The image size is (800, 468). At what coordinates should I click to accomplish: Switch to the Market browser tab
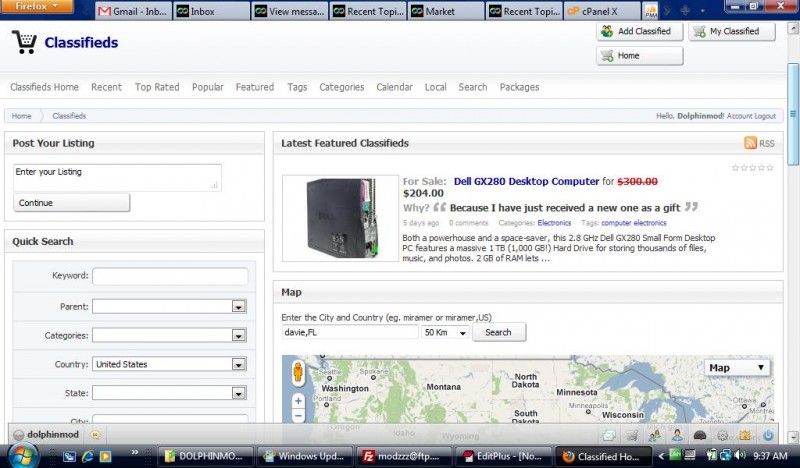446,11
